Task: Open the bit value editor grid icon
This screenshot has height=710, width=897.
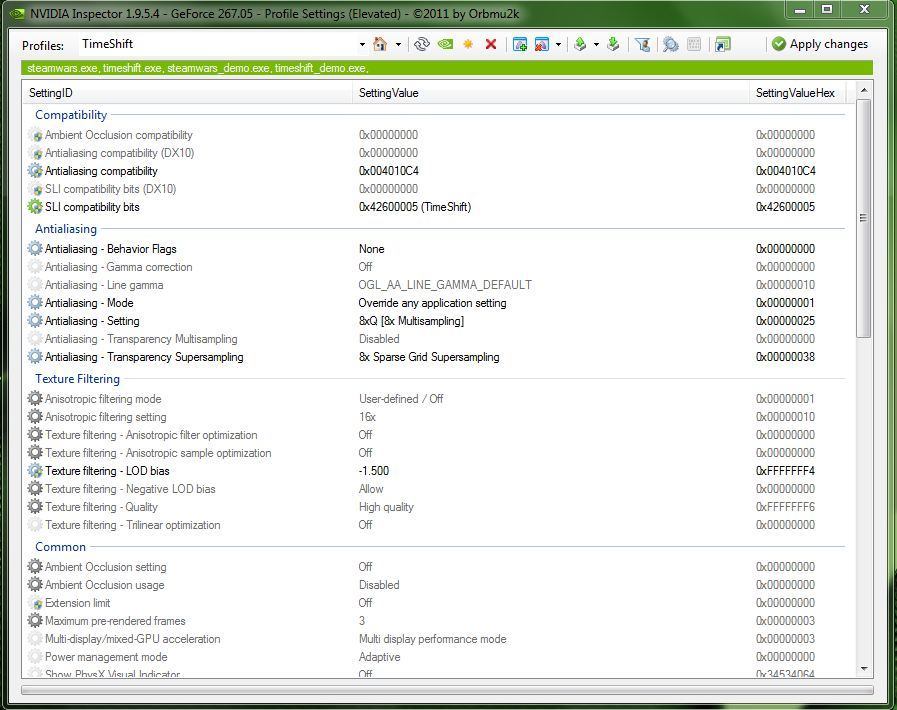Action: point(693,44)
